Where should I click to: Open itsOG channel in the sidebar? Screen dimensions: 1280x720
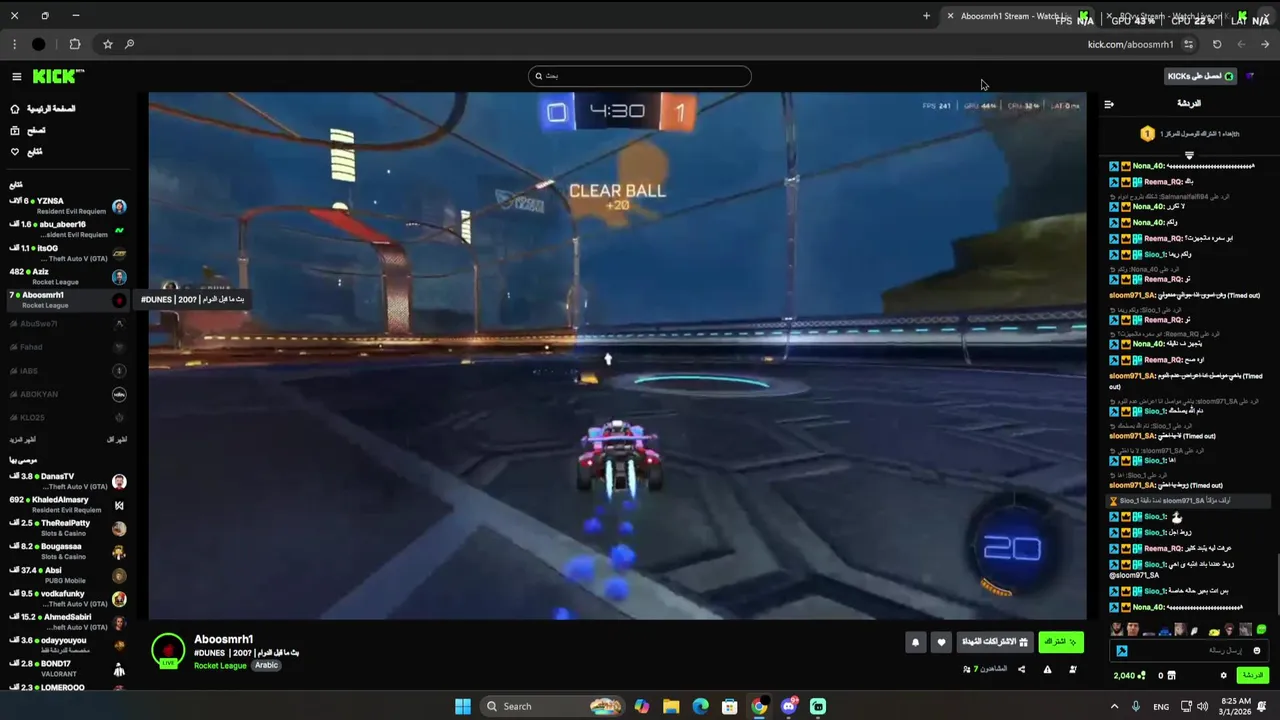point(68,253)
